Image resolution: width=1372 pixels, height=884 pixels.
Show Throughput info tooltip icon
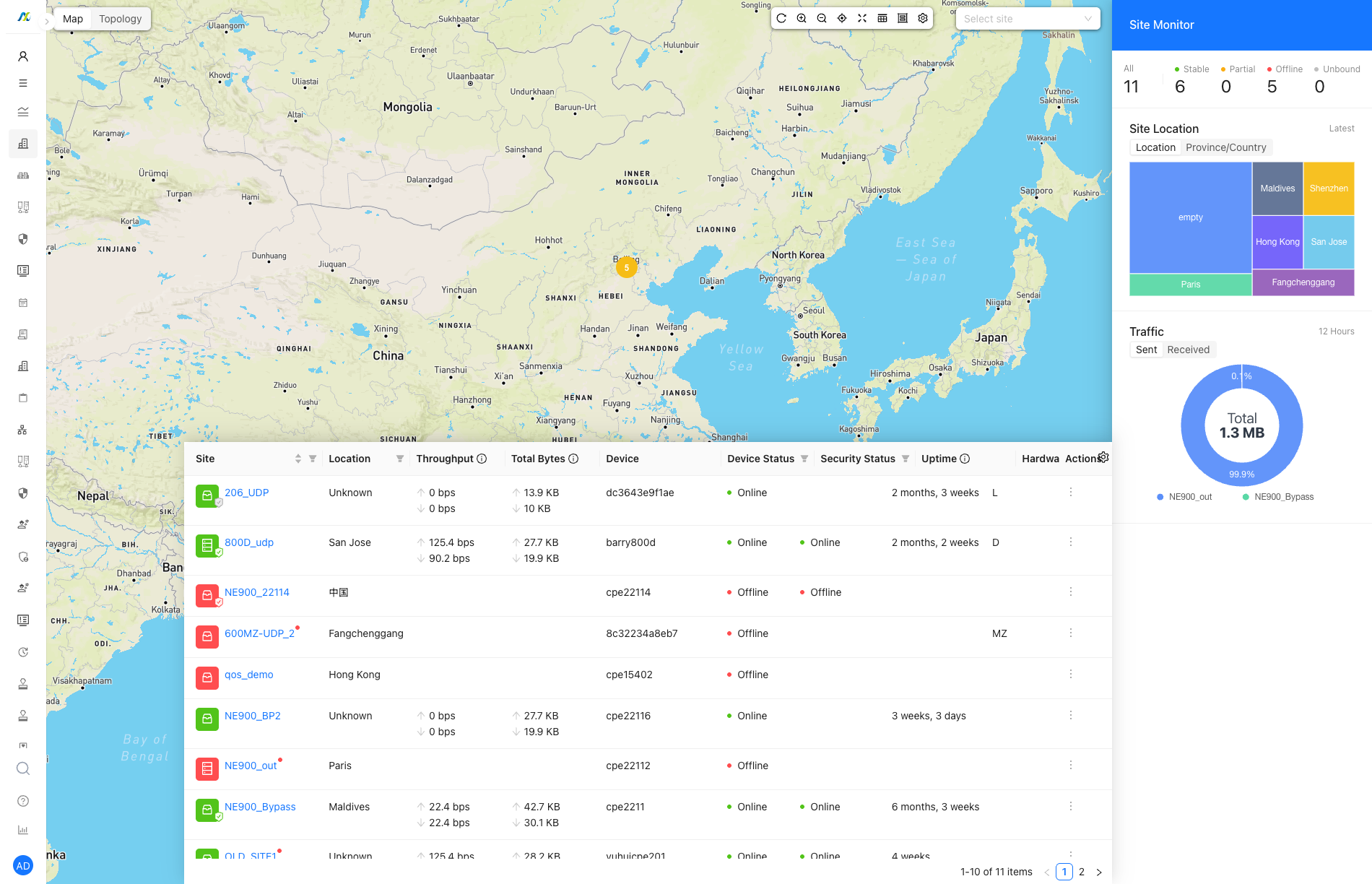(482, 459)
